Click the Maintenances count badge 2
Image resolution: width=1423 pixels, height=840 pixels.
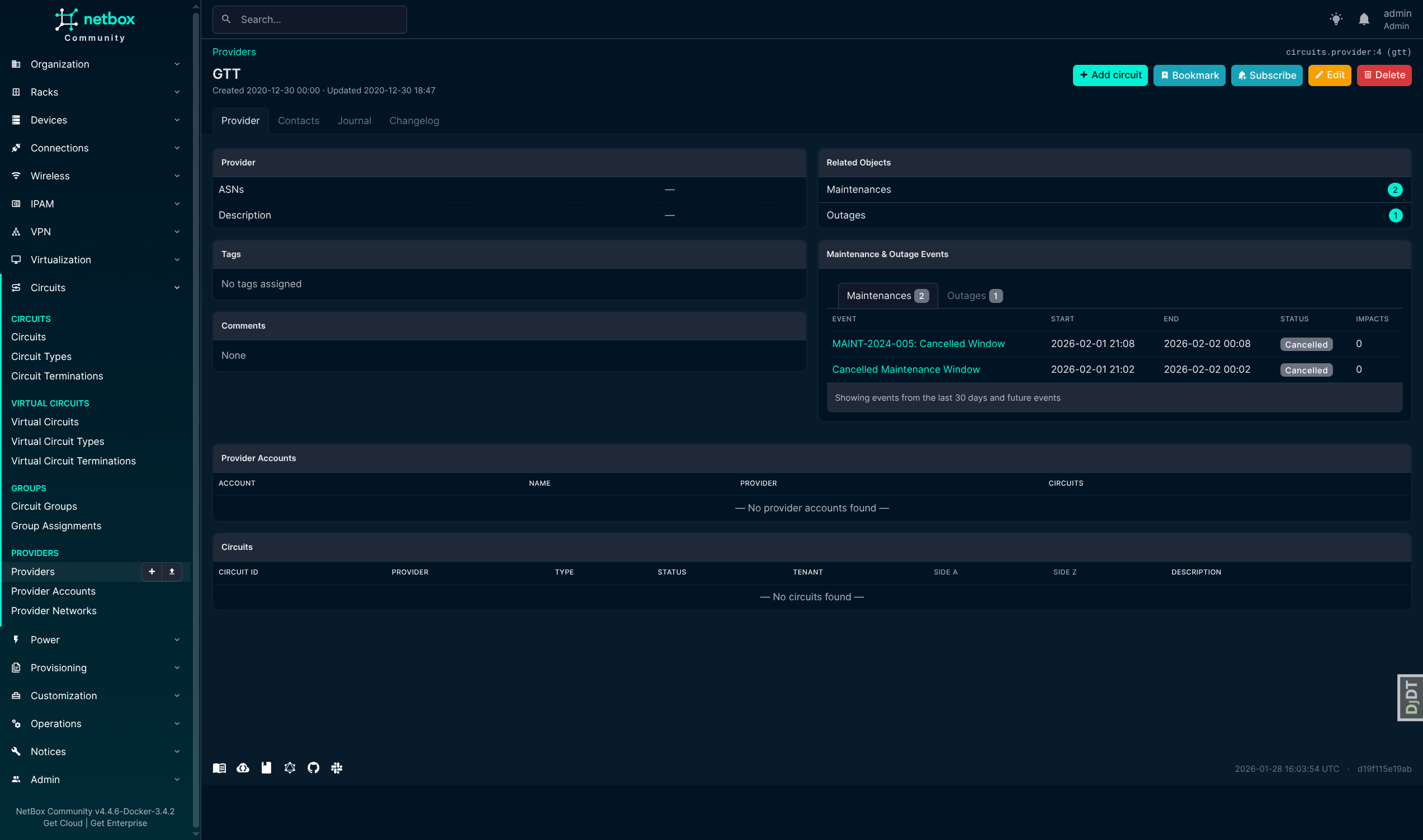1394,189
